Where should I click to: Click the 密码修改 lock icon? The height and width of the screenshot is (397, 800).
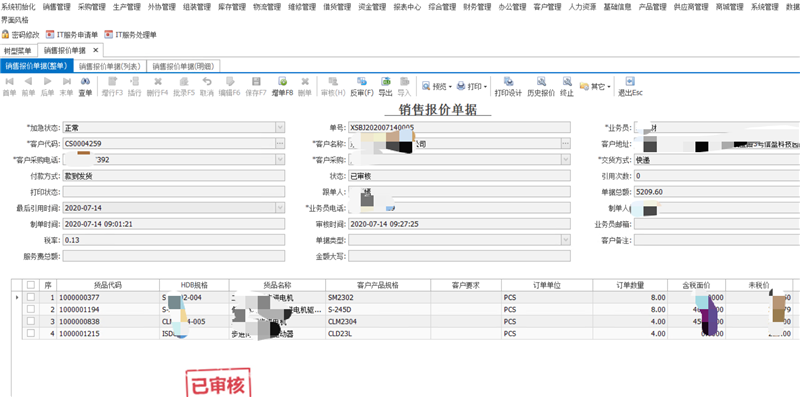5,35
